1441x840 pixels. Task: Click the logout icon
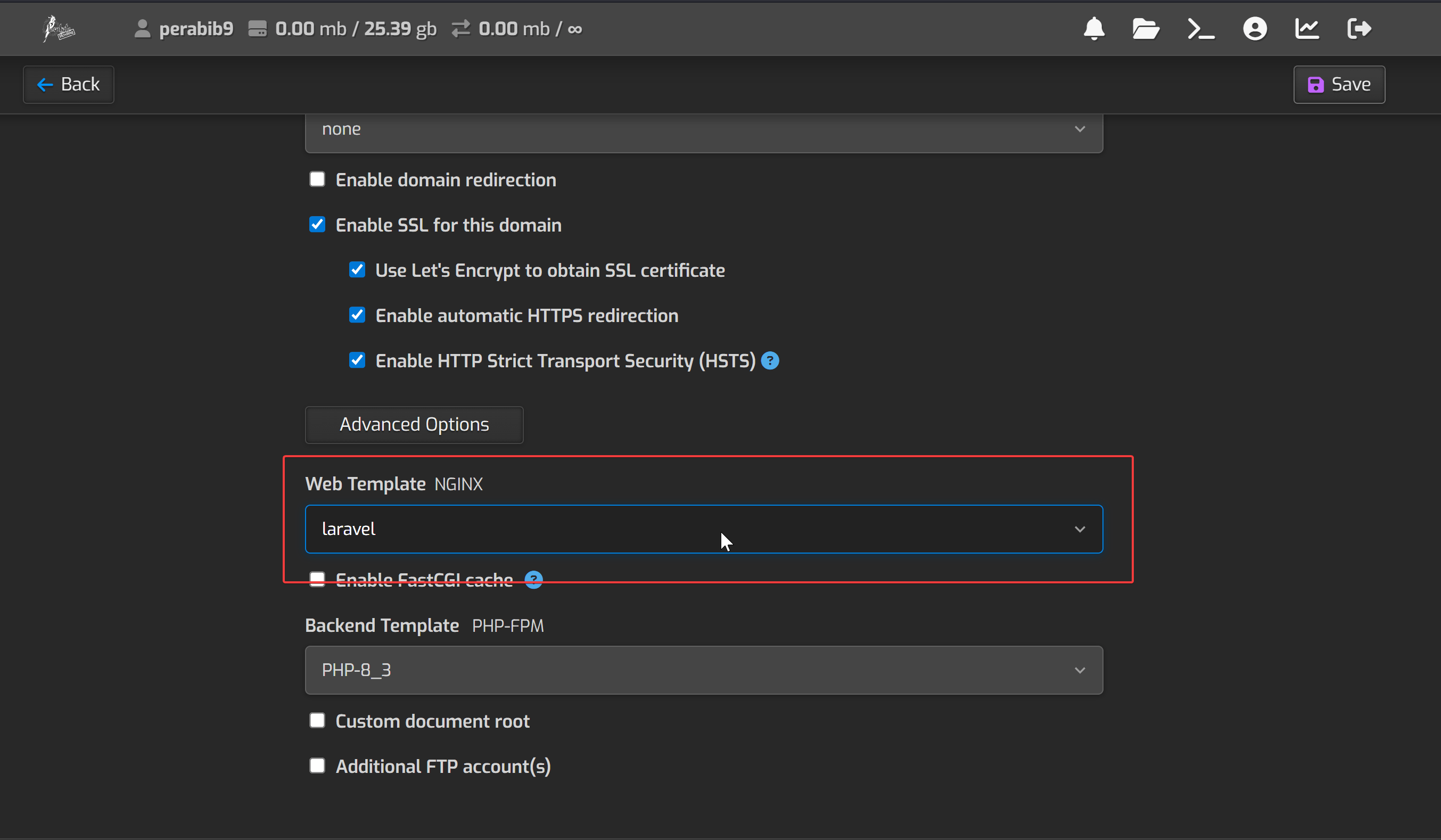coord(1358,29)
